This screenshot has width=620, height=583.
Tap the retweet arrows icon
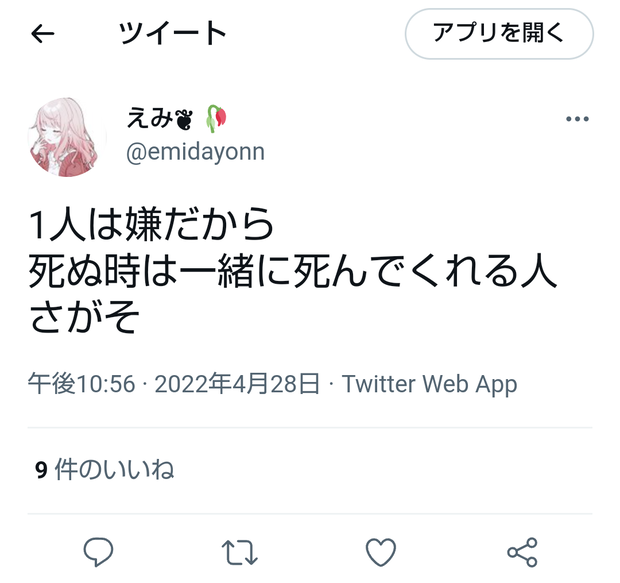tap(239, 552)
